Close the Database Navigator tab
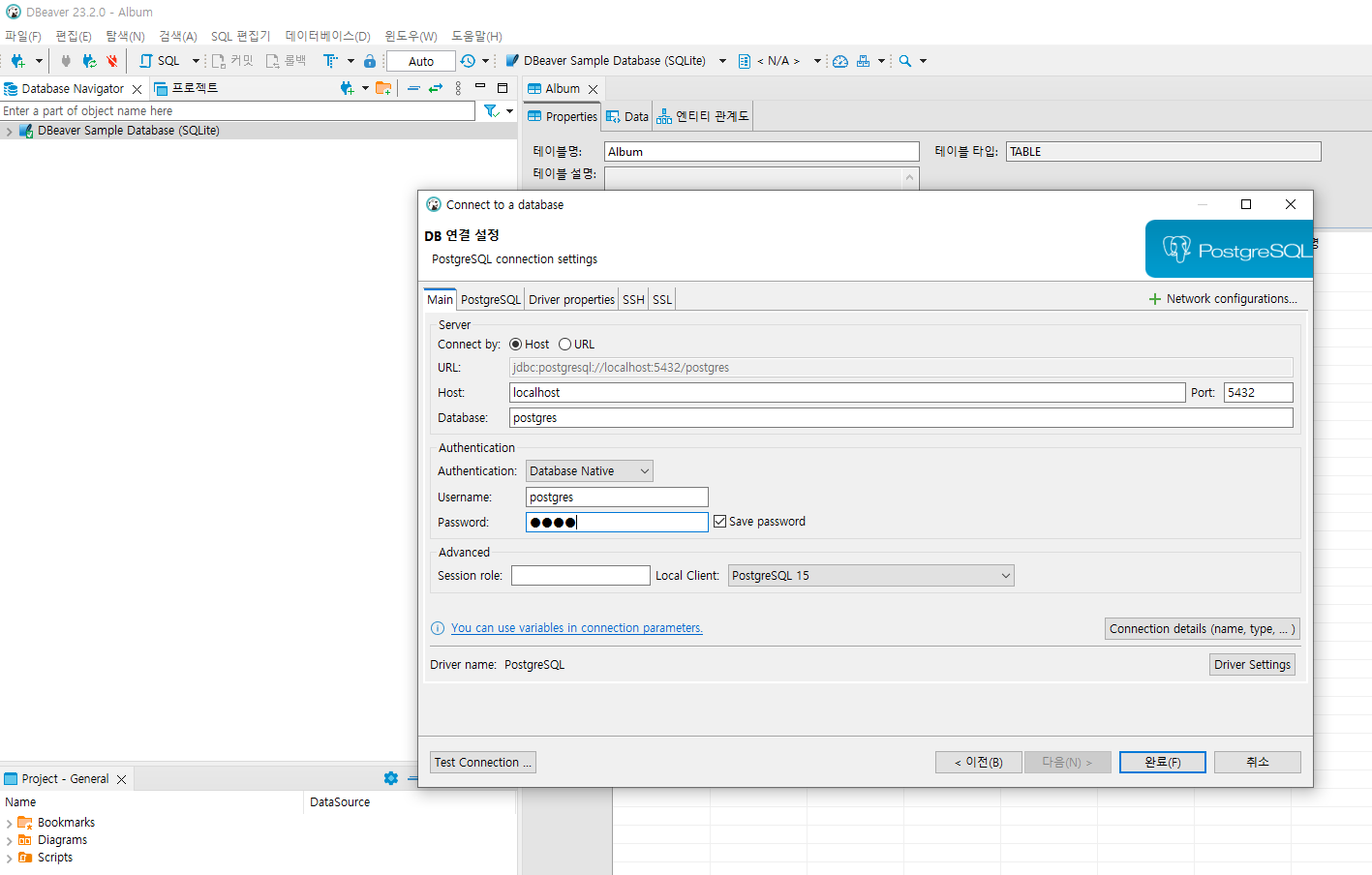Viewport: 1372px width, 875px height. [137, 89]
